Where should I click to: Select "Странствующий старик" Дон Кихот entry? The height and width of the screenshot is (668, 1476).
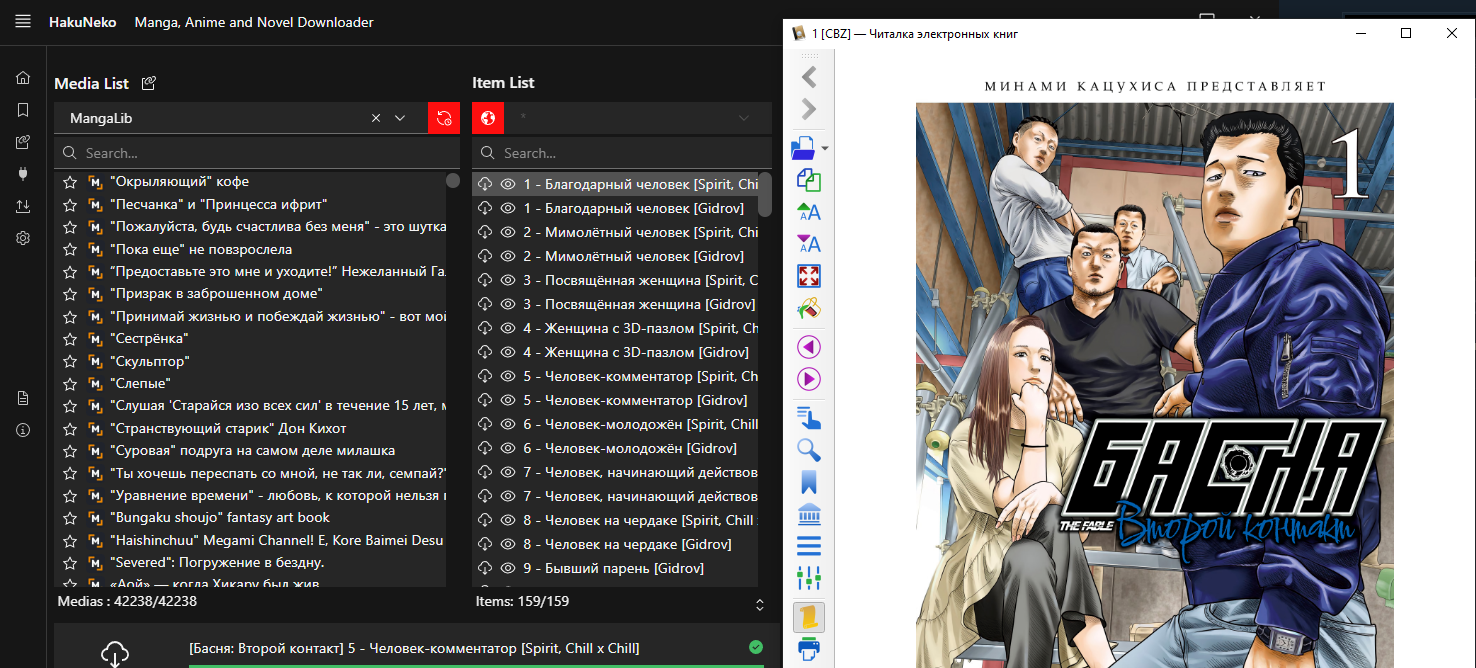228,428
